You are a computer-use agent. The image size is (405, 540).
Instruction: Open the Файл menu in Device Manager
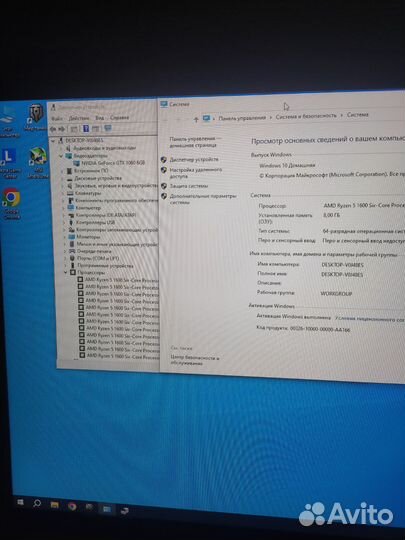point(56,118)
